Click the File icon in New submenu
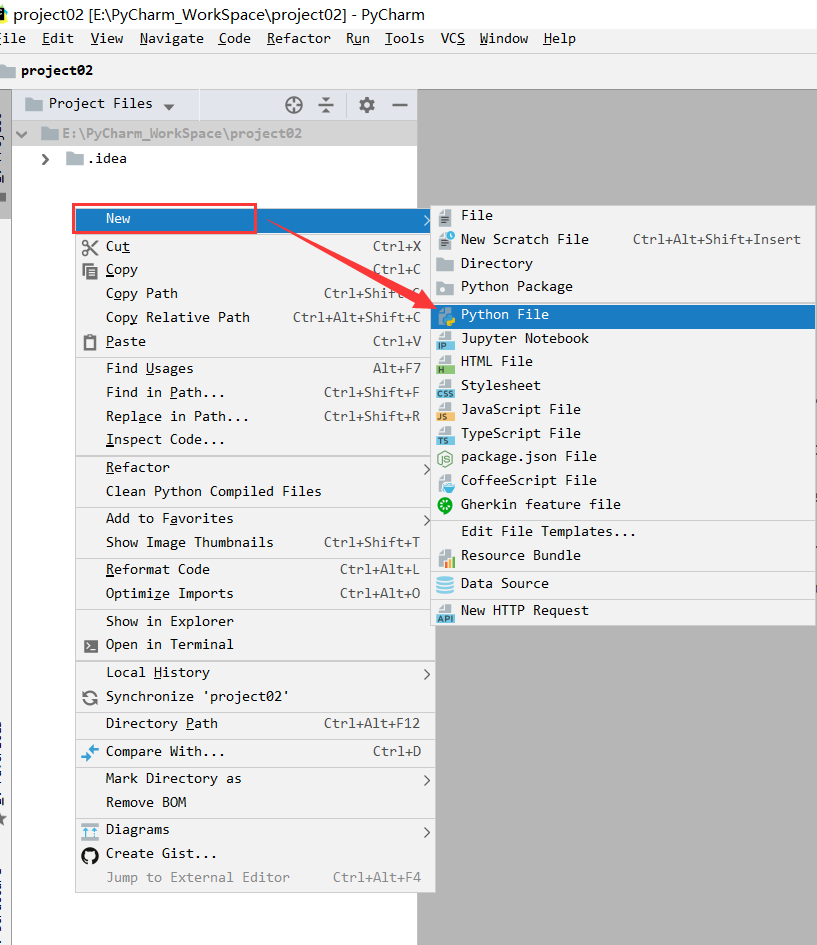The width and height of the screenshot is (817, 945). tap(445, 216)
